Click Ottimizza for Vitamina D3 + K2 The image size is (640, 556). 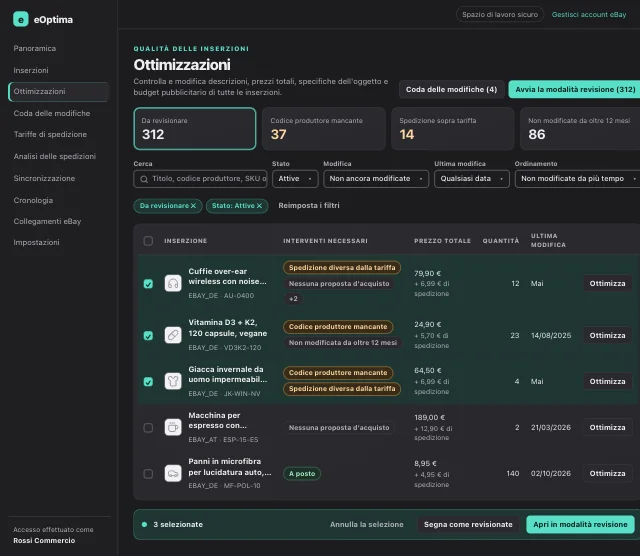[607, 335]
